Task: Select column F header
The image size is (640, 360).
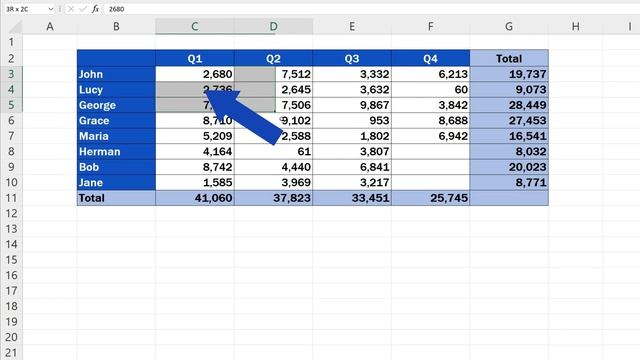Action: tap(431, 27)
